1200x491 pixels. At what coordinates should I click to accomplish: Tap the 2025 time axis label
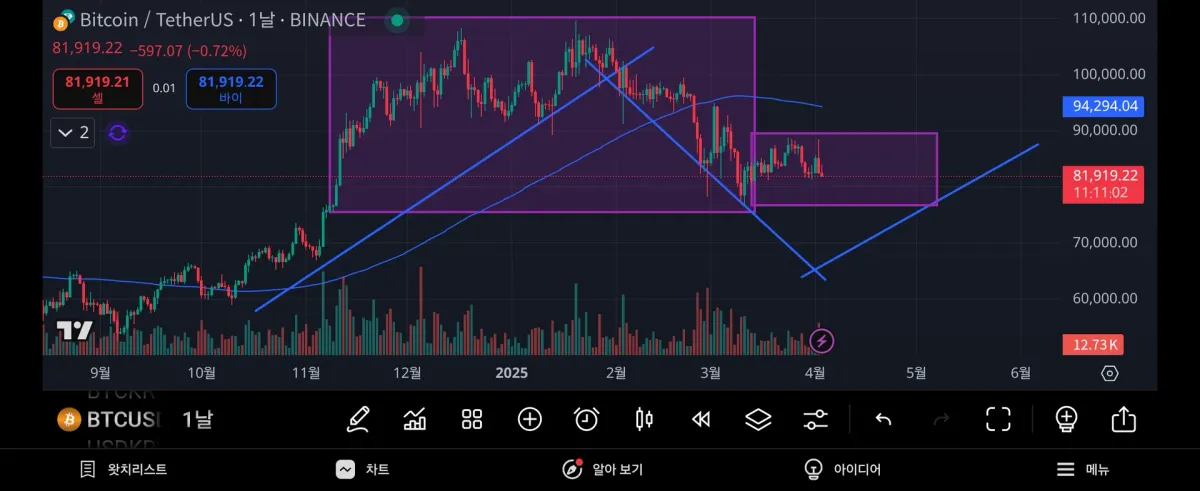511,373
